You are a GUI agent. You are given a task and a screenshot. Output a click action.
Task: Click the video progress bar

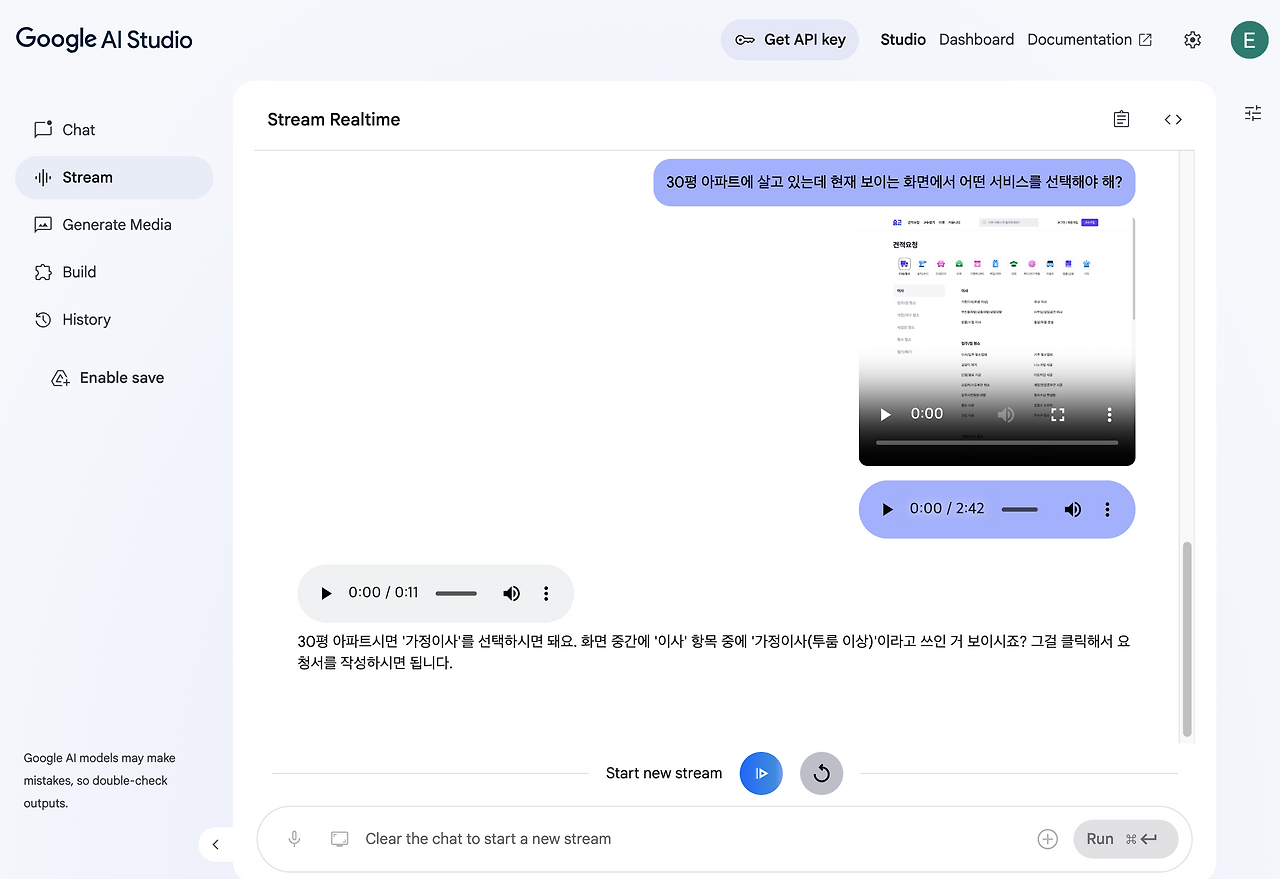point(997,442)
